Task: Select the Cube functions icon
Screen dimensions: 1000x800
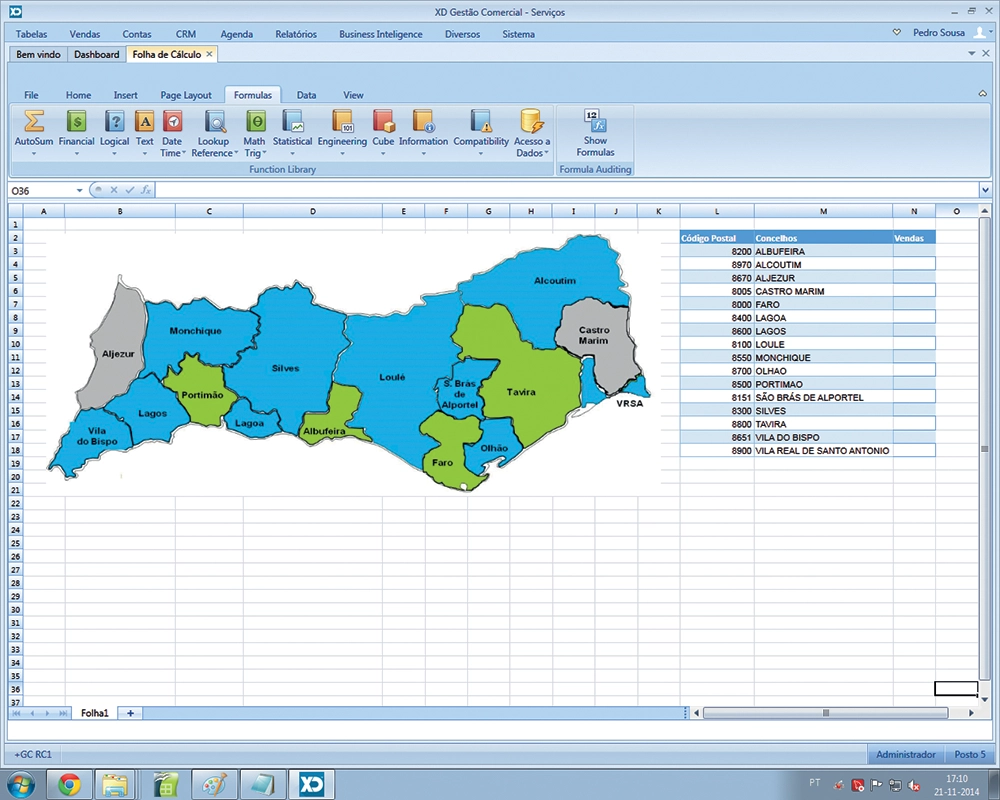Action: click(383, 122)
